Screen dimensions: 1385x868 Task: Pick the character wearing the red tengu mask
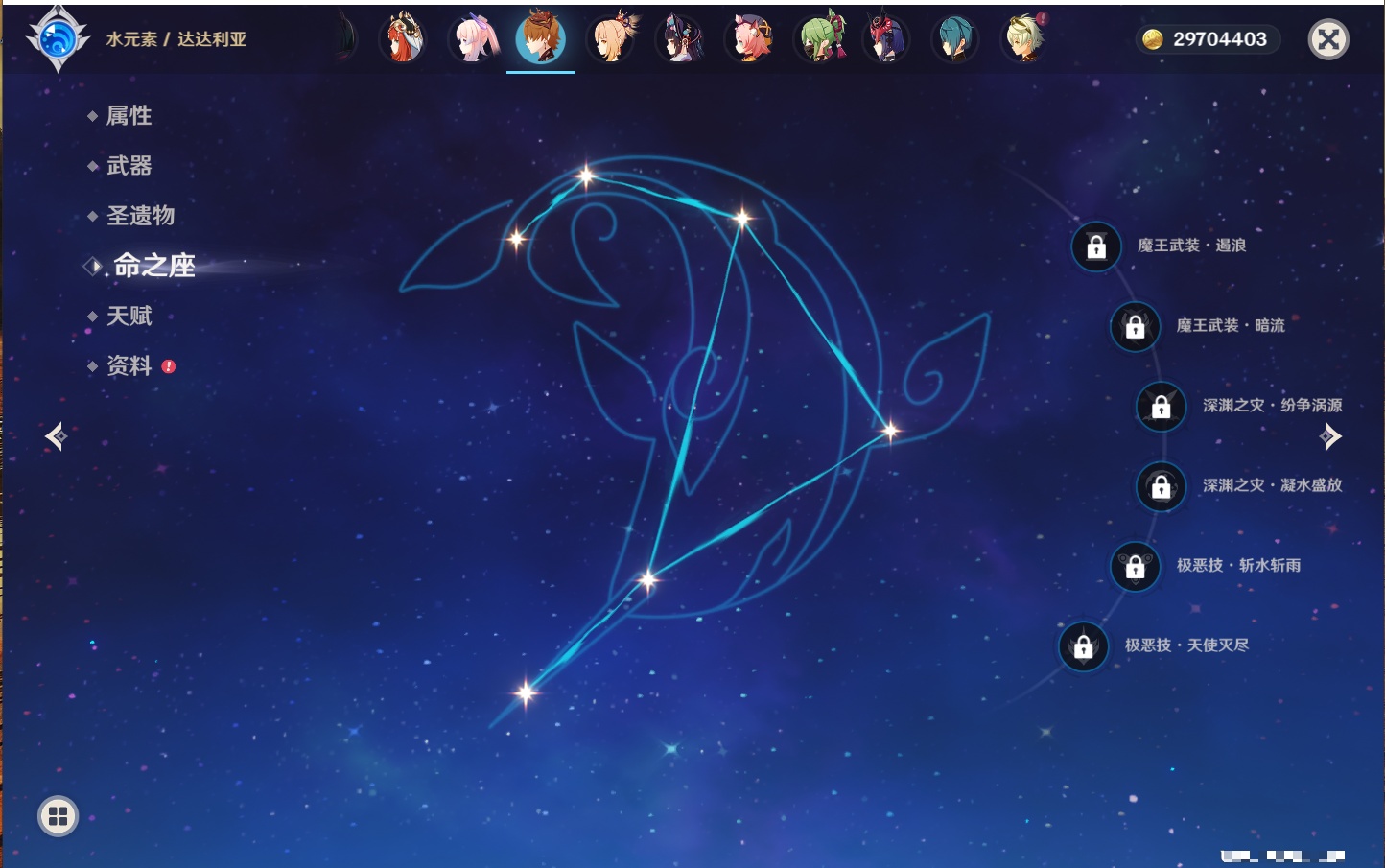[885, 39]
